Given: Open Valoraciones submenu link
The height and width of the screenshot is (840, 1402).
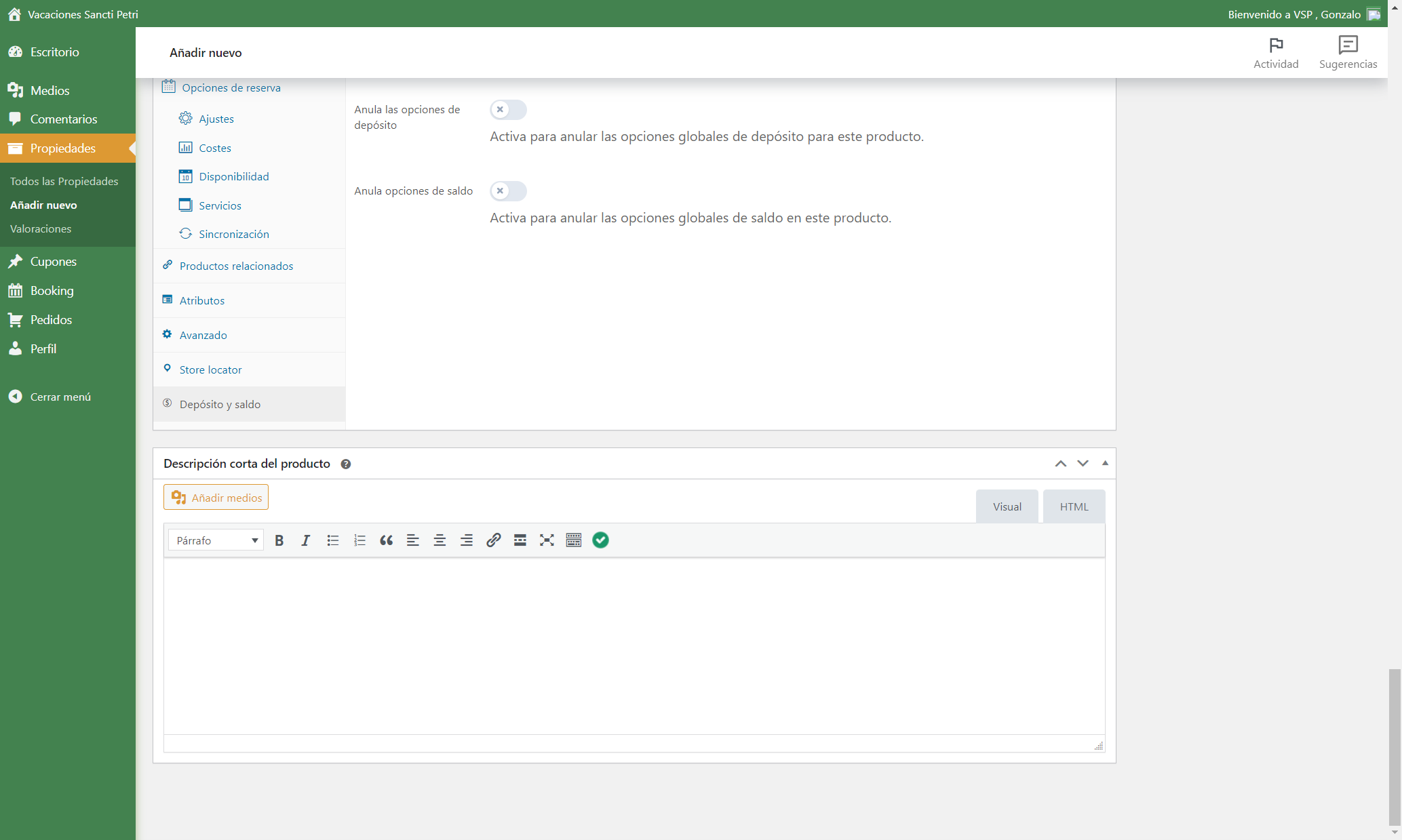Looking at the screenshot, I should [x=41, y=229].
